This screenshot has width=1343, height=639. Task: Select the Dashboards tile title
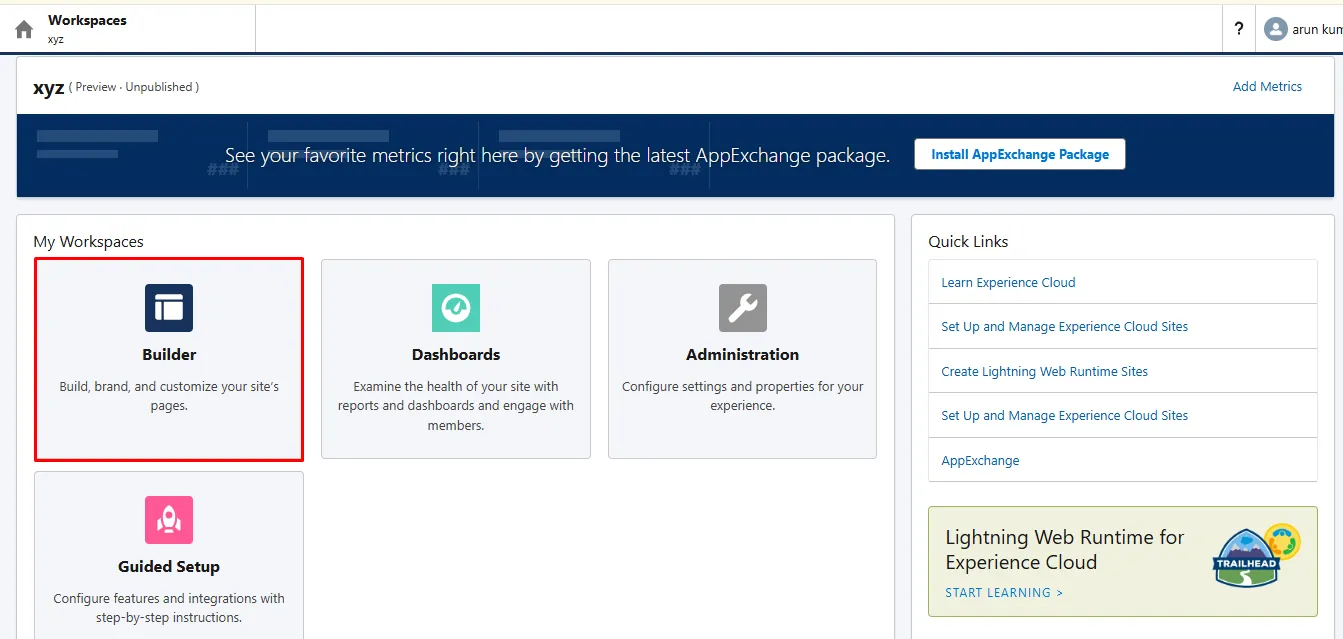click(x=456, y=355)
